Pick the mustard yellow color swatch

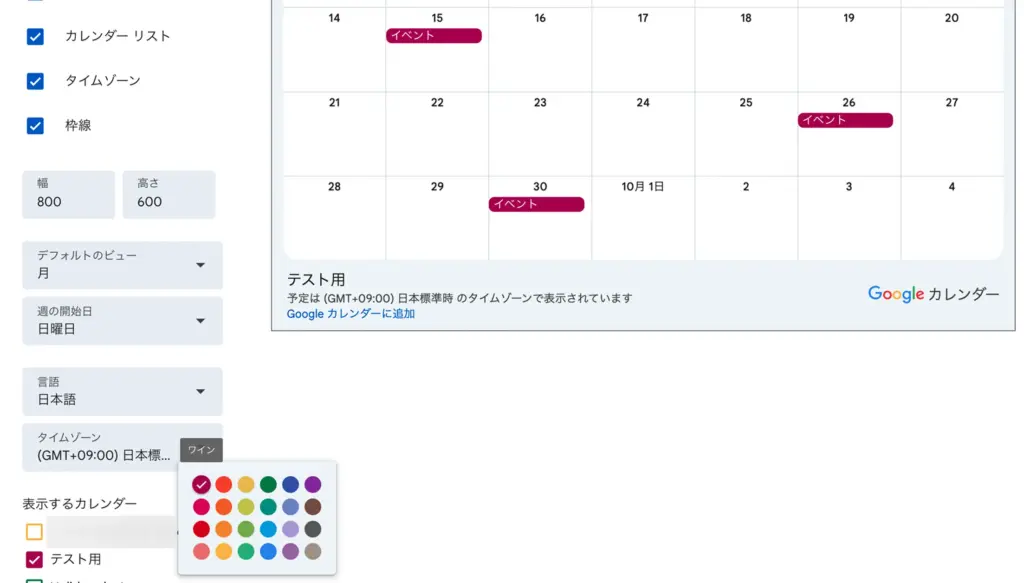246,484
